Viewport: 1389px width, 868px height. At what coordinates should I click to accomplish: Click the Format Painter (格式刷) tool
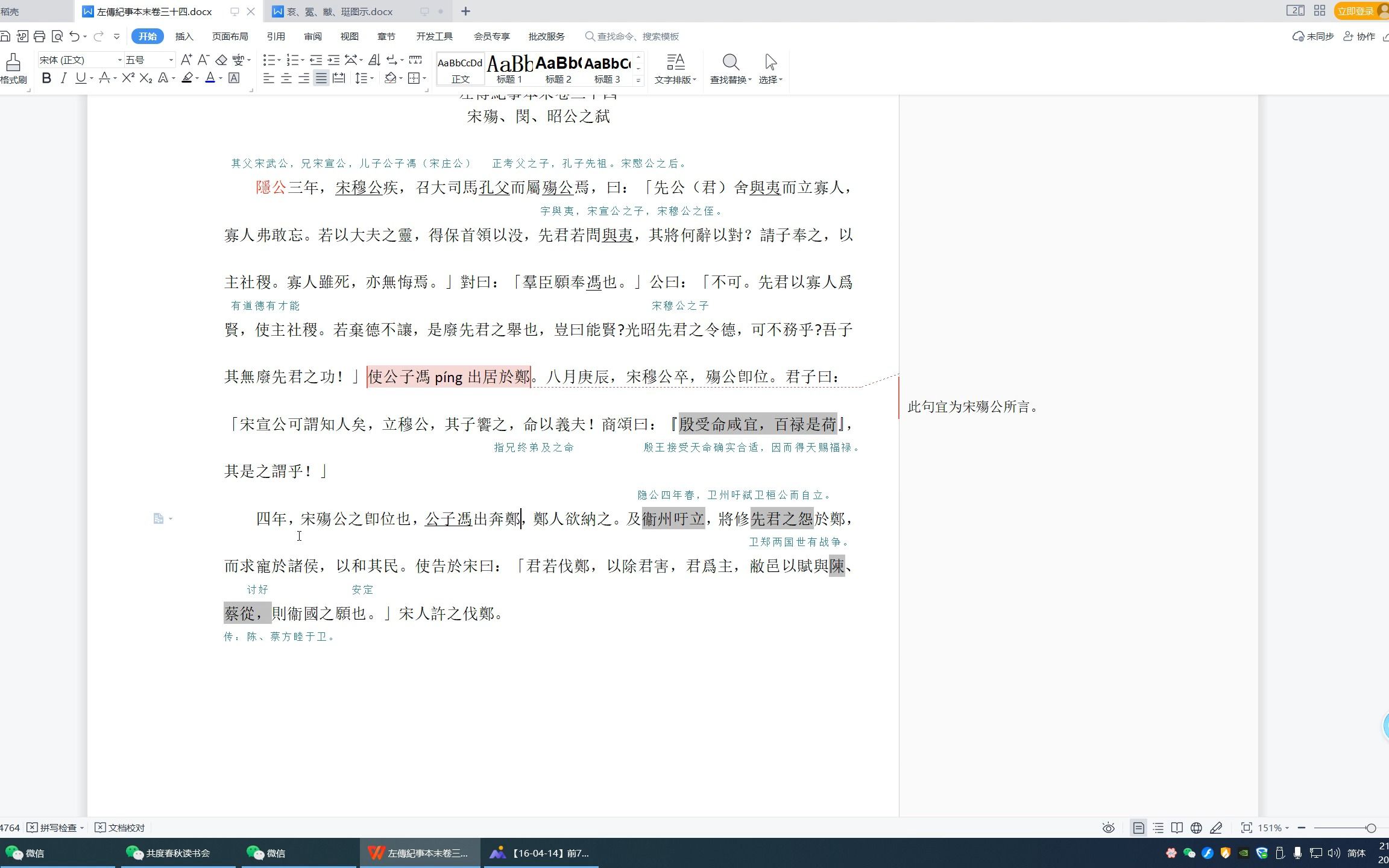[13, 69]
